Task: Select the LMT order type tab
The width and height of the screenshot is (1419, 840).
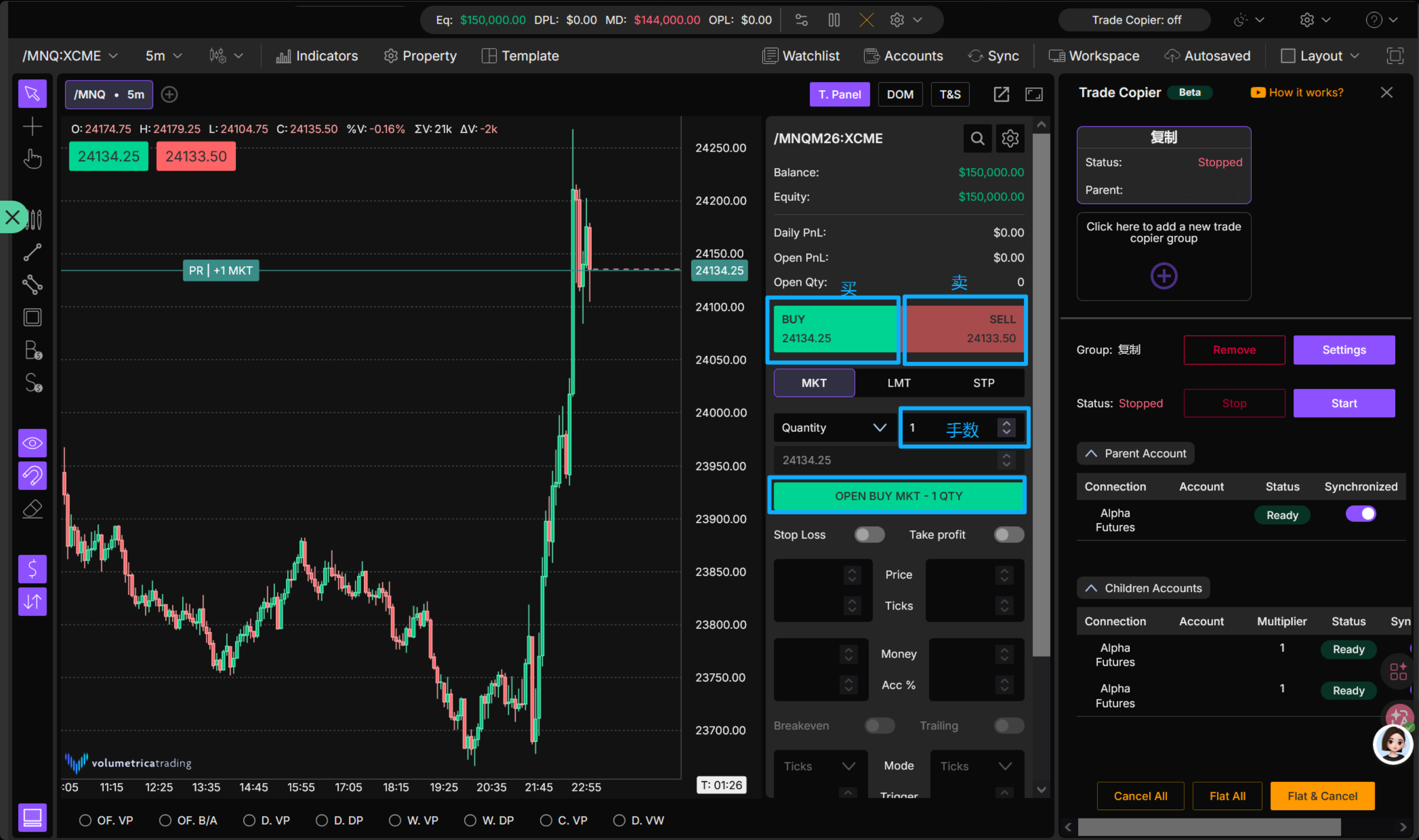Action: 898,383
